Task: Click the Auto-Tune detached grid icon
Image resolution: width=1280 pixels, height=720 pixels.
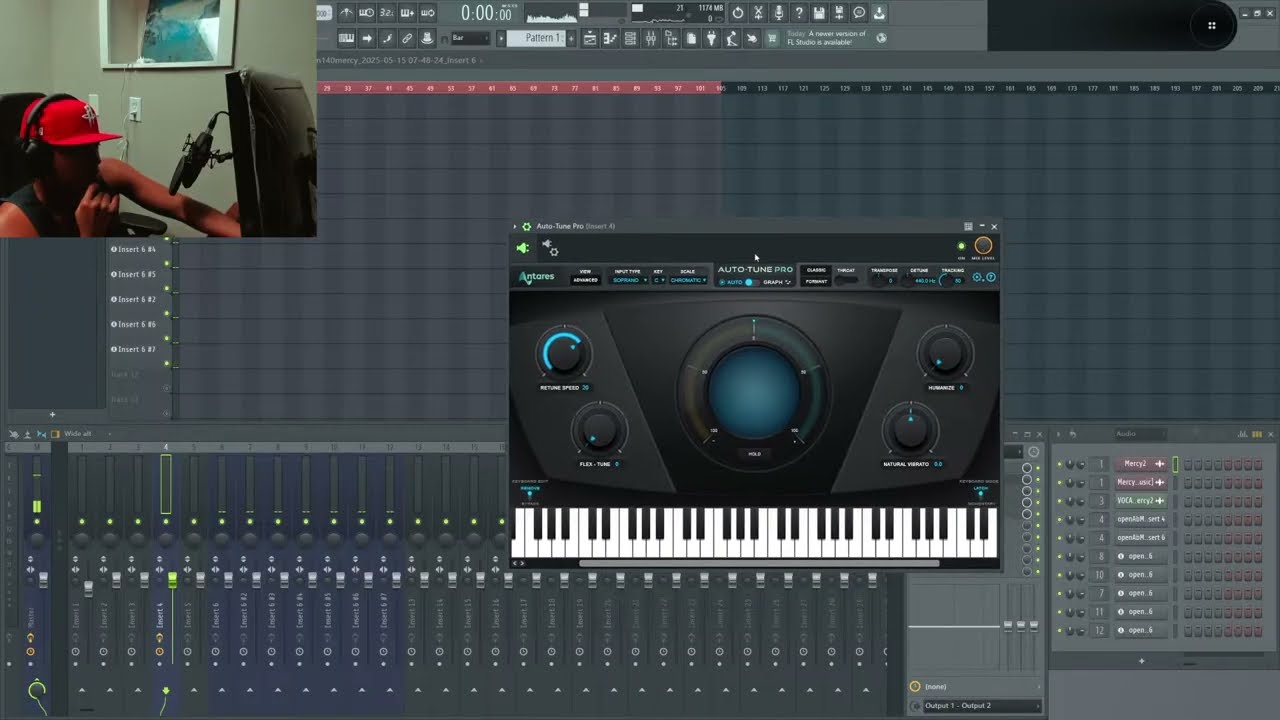Action: click(x=968, y=226)
